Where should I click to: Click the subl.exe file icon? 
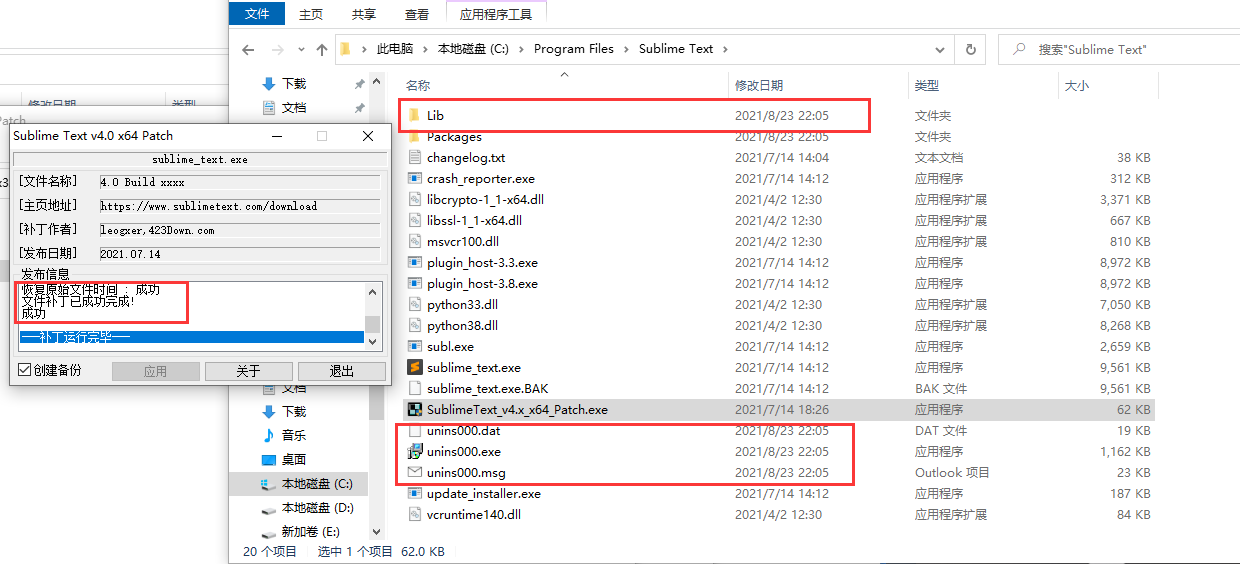pyautogui.click(x=415, y=347)
